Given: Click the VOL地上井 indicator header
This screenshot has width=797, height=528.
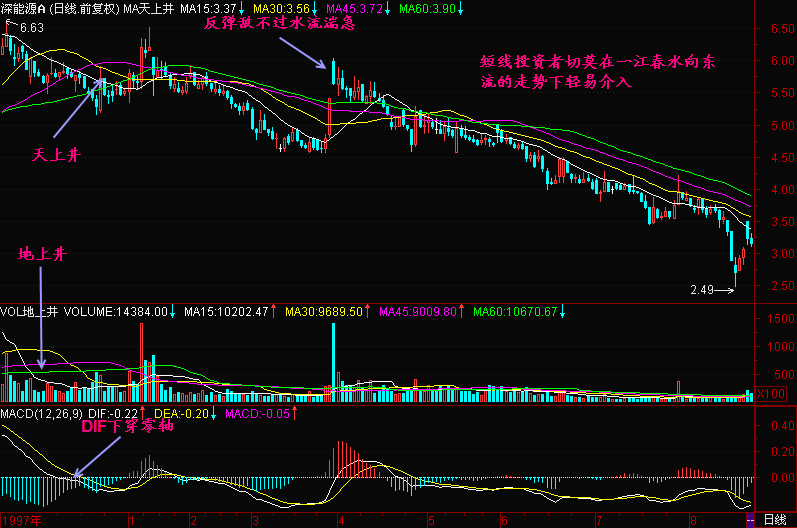Looking at the screenshot, I should click(29, 312).
